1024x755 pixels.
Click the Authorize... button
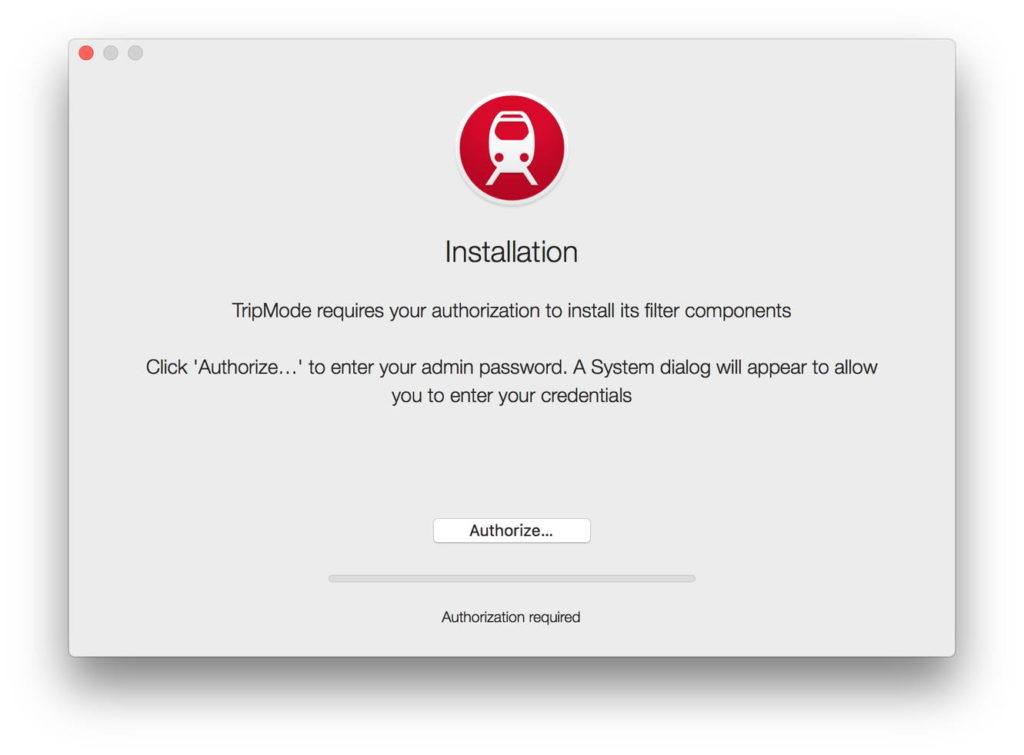[x=511, y=530]
